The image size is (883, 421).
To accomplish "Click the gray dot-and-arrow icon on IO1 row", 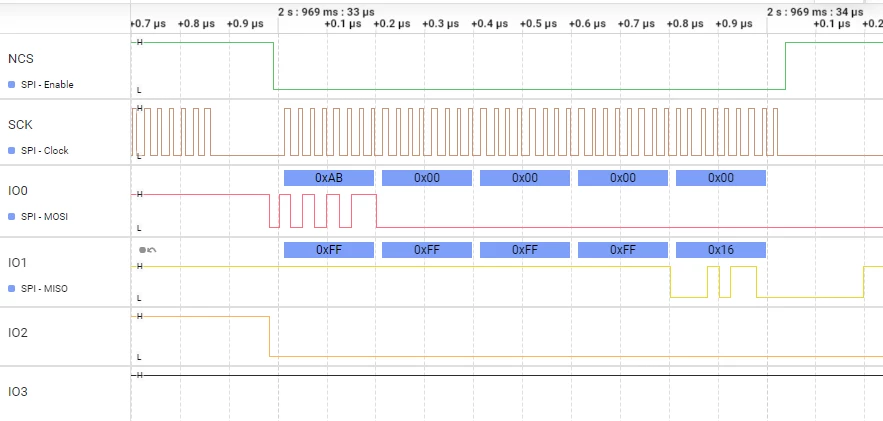I will pyautogui.click(x=148, y=250).
